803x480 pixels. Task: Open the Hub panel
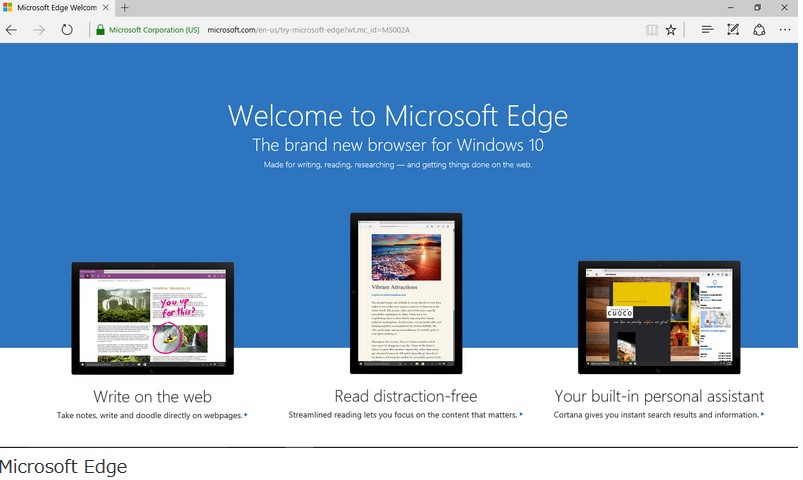708,30
